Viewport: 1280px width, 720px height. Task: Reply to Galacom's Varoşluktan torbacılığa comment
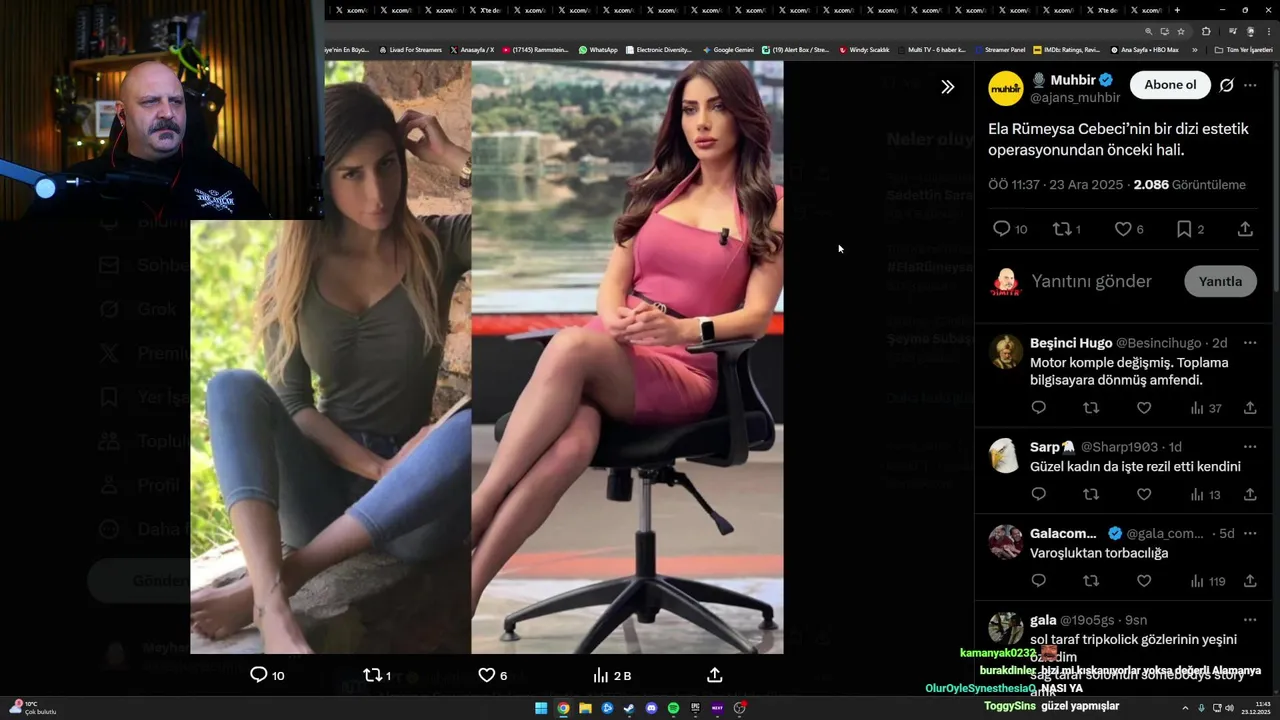coord(1038,581)
